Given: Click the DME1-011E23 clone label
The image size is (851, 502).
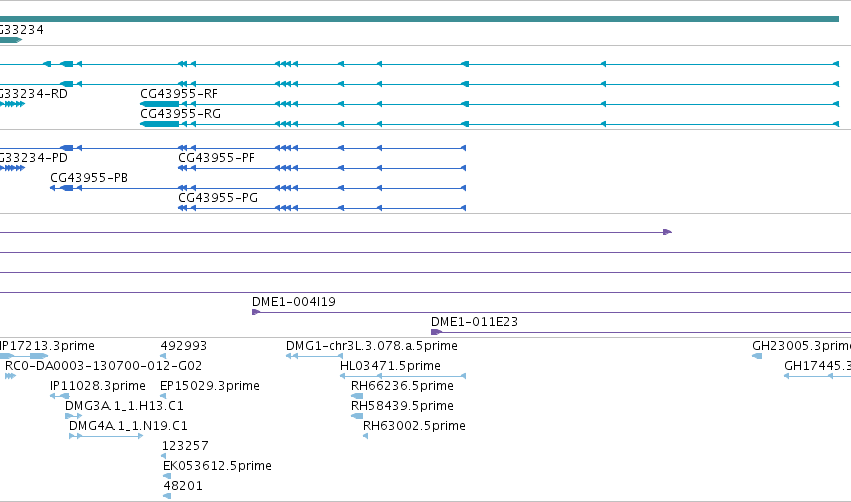Looking at the screenshot, I should [474, 322].
